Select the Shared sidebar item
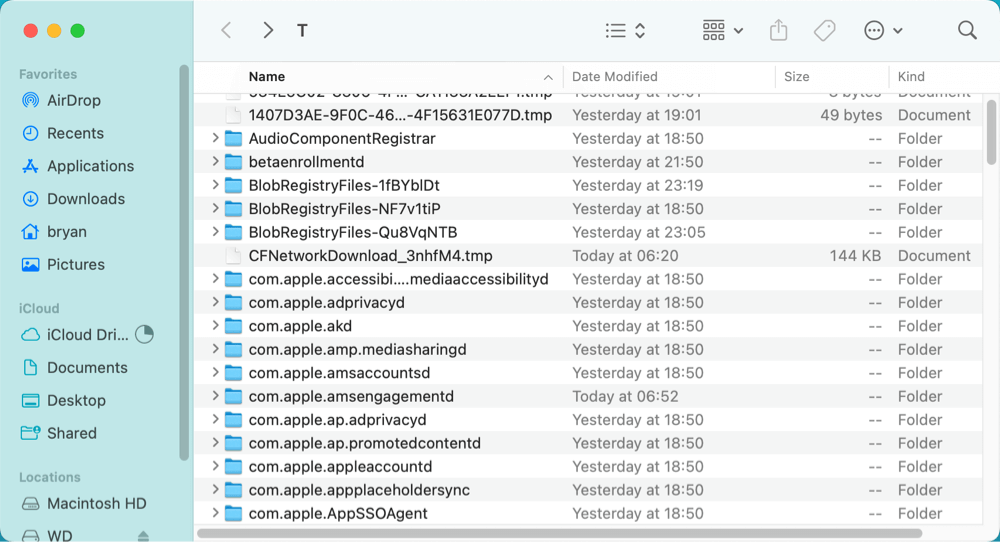 tap(59, 434)
